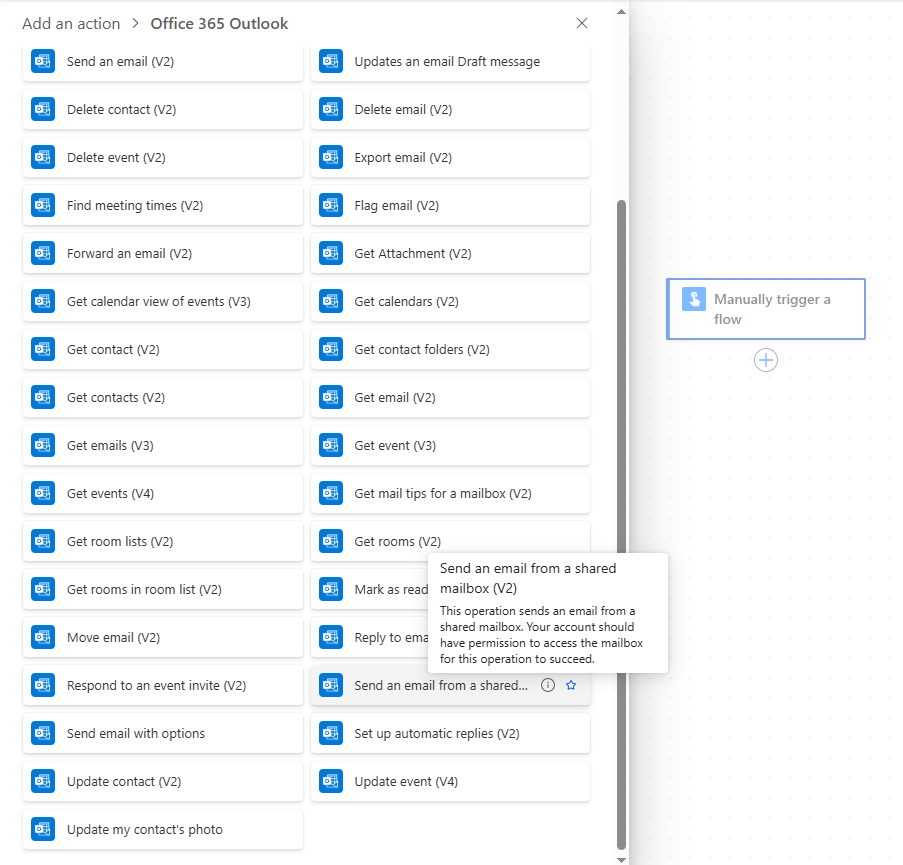The width and height of the screenshot is (903, 865).
Task: Click the Outlook icon beside "Get emails (V3)"
Action: tap(42, 445)
